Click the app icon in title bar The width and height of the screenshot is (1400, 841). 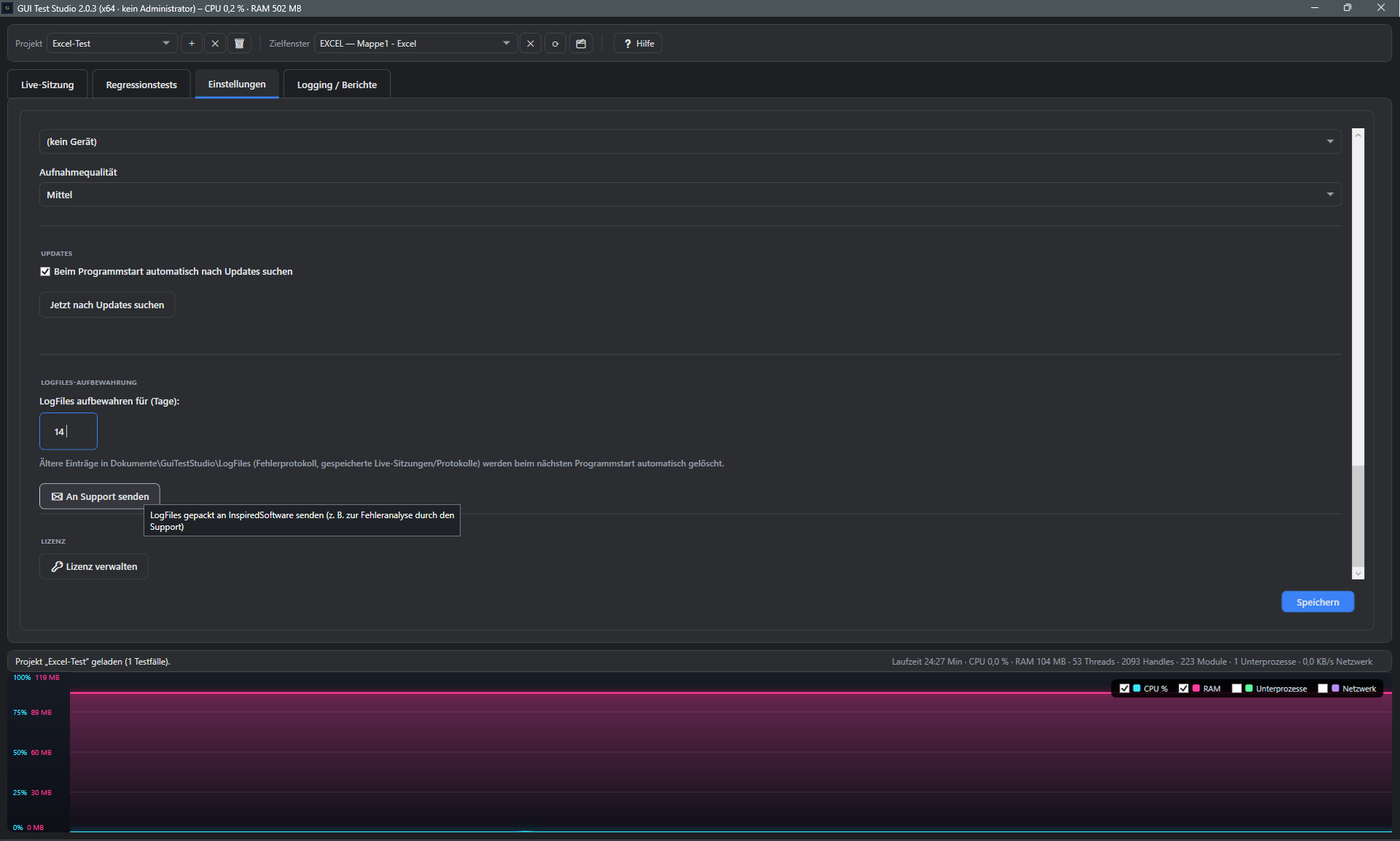click(8, 8)
